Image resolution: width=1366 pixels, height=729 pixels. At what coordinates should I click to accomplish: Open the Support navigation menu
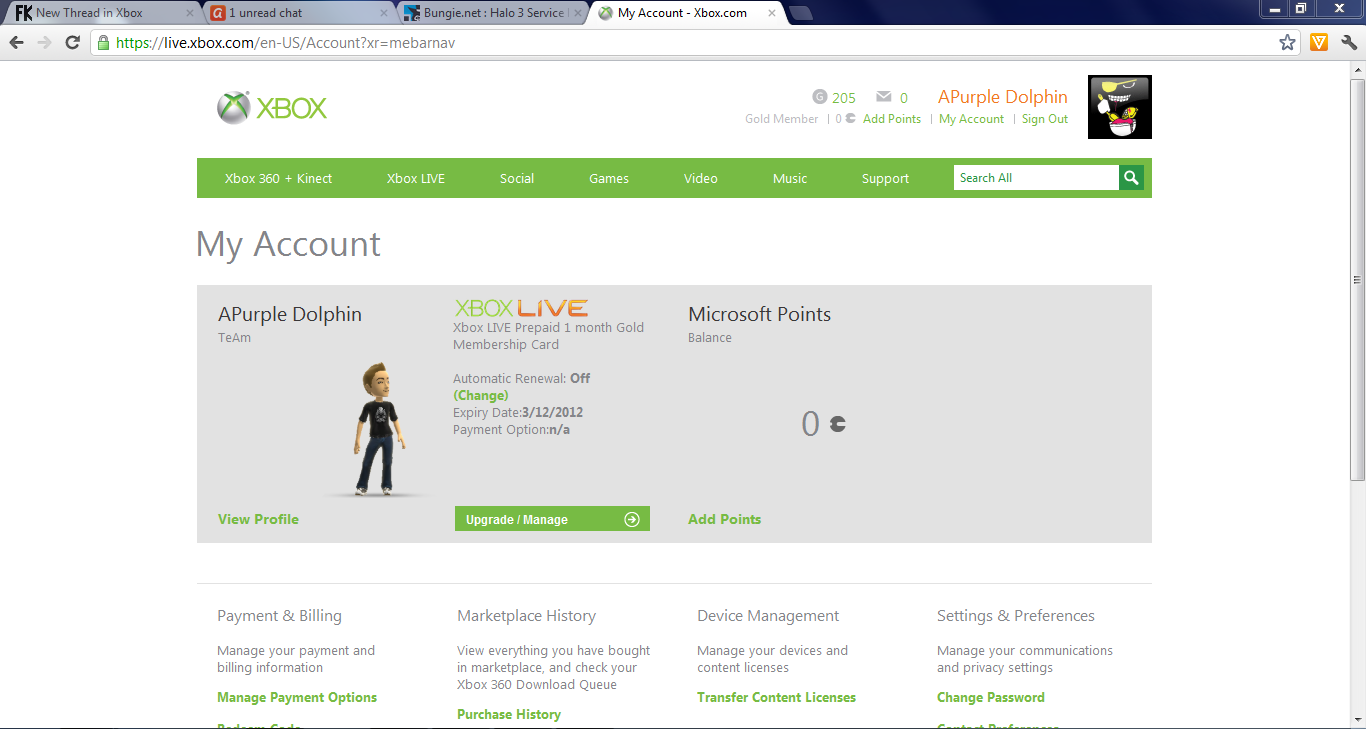tap(886, 178)
